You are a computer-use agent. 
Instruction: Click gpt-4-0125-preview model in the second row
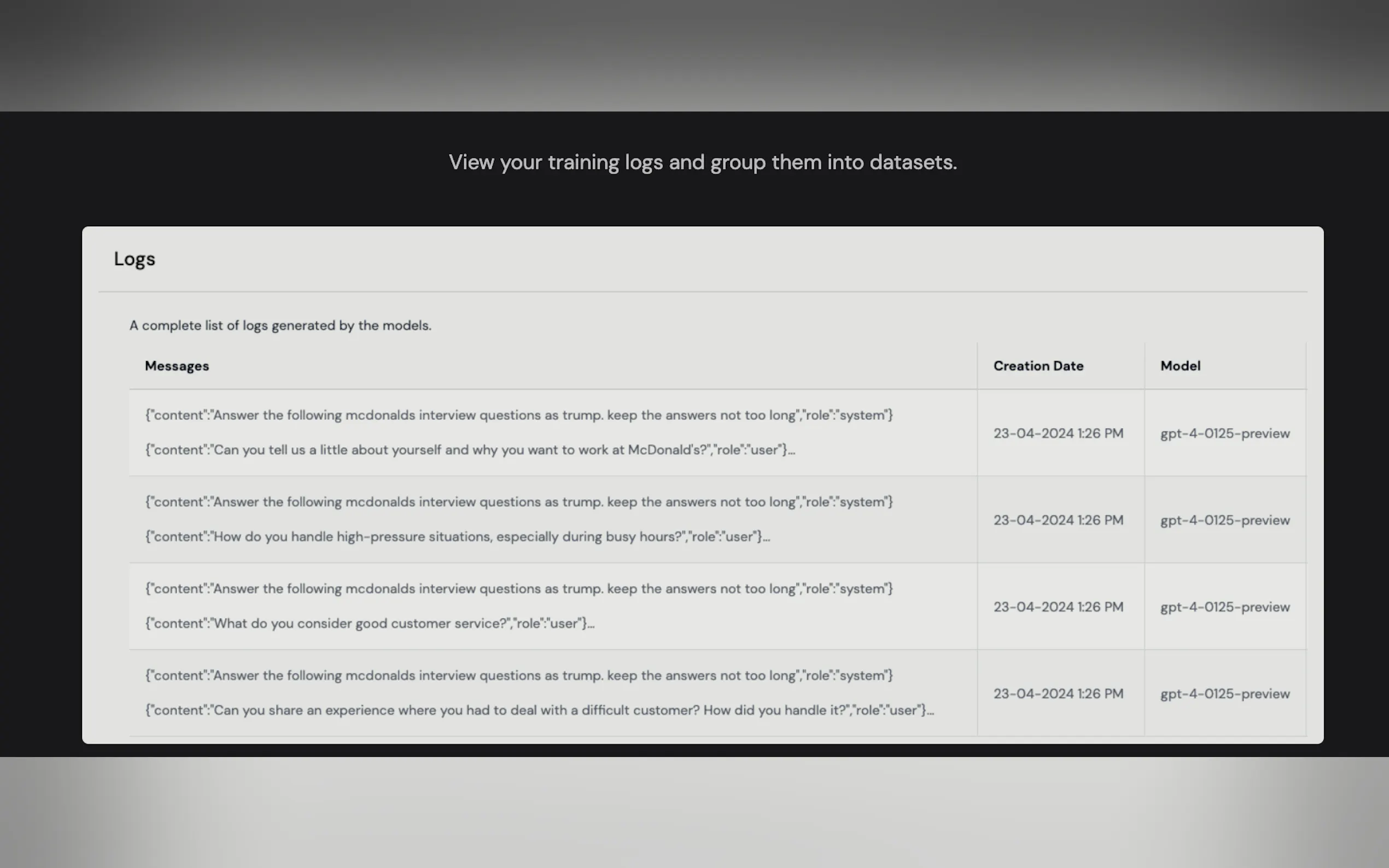coord(1224,520)
